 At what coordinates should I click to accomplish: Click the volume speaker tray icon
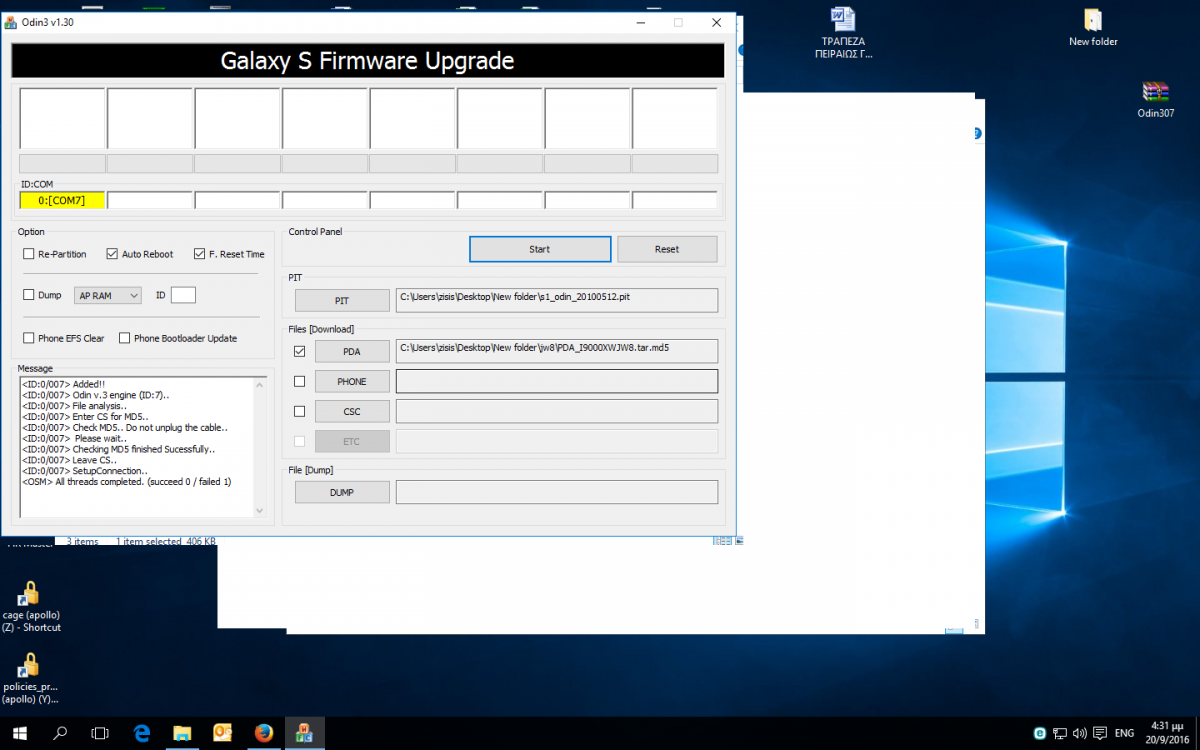pyautogui.click(x=1080, y=733)
